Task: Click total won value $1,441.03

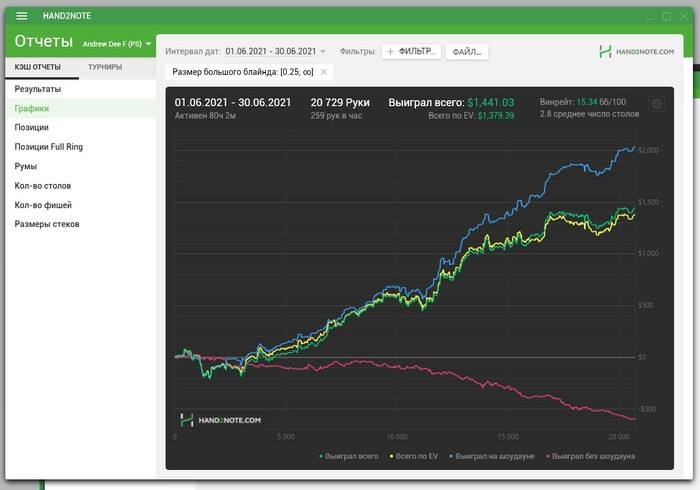Action: click(491, 103)
